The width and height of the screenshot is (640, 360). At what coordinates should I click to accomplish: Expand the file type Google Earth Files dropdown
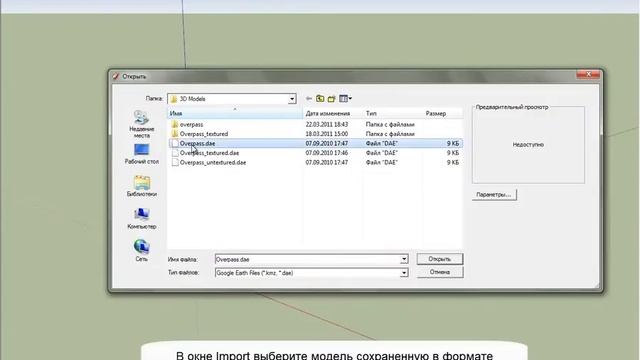[x=404, y=273]
